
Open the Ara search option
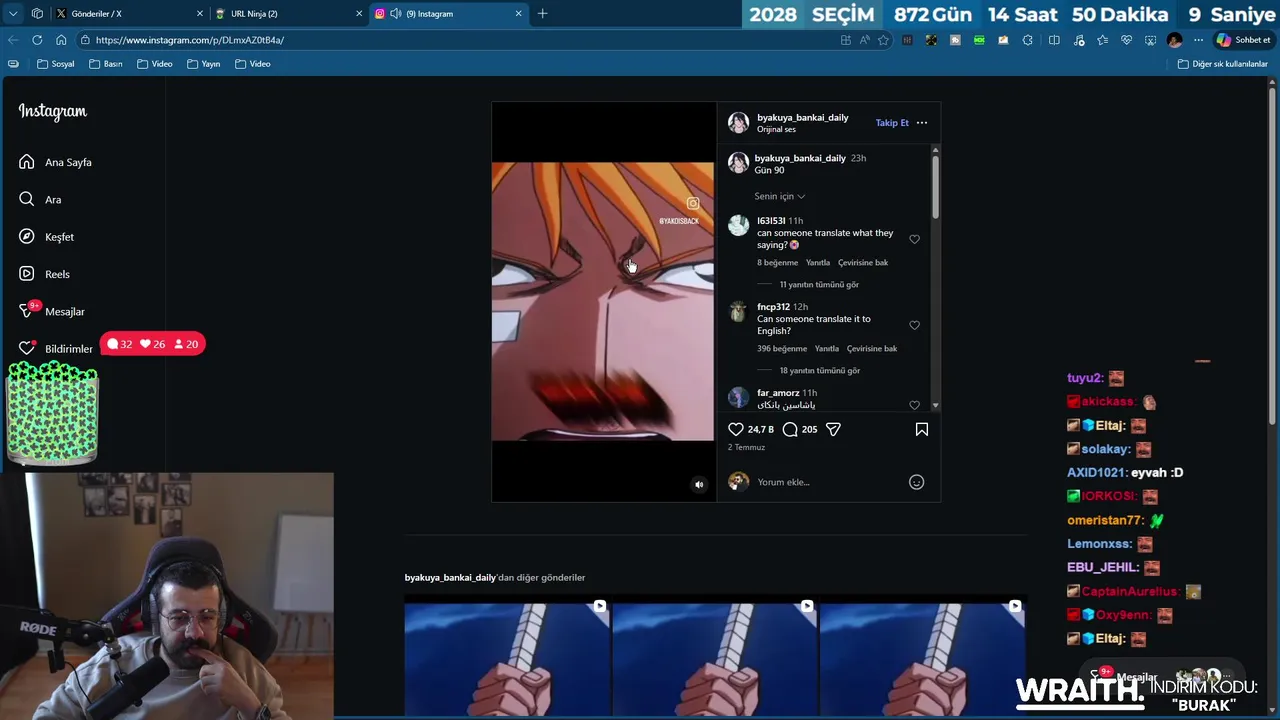pos(40,199)
